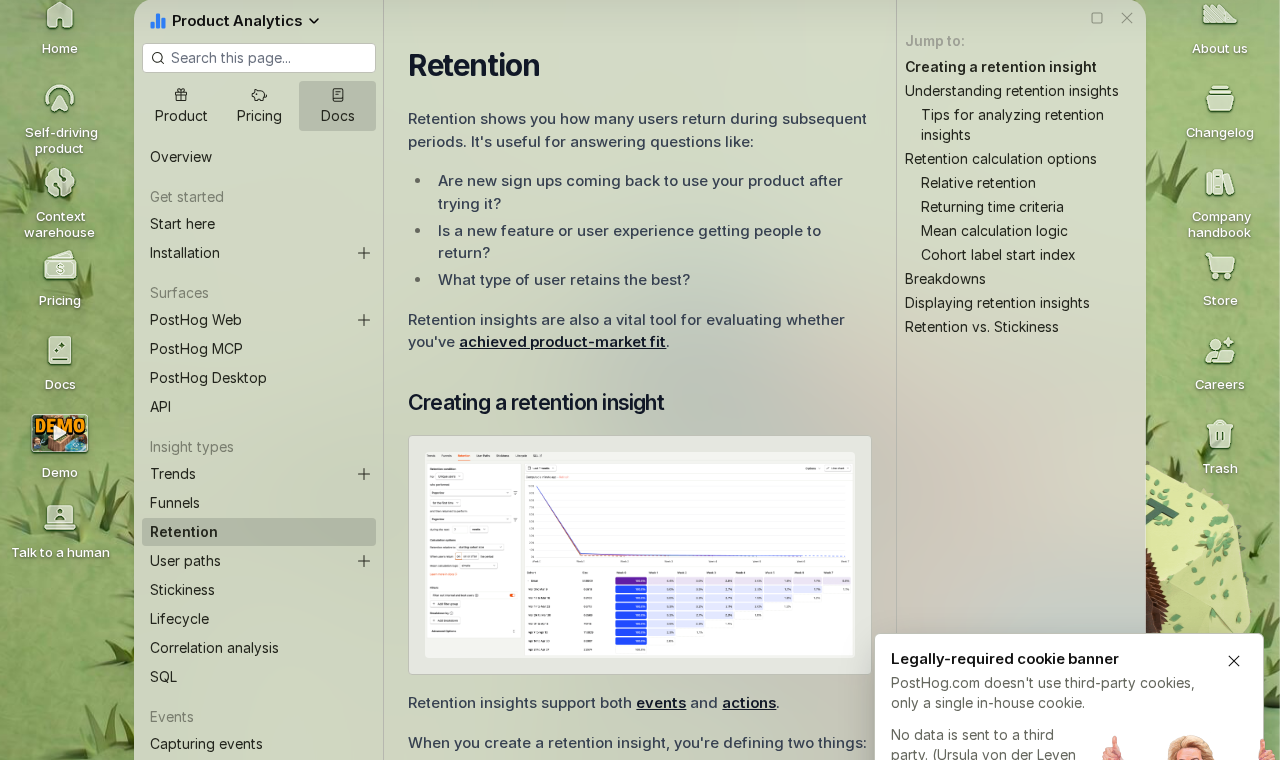
Task: Open the Funnels sidebar item
Action: 259,503
